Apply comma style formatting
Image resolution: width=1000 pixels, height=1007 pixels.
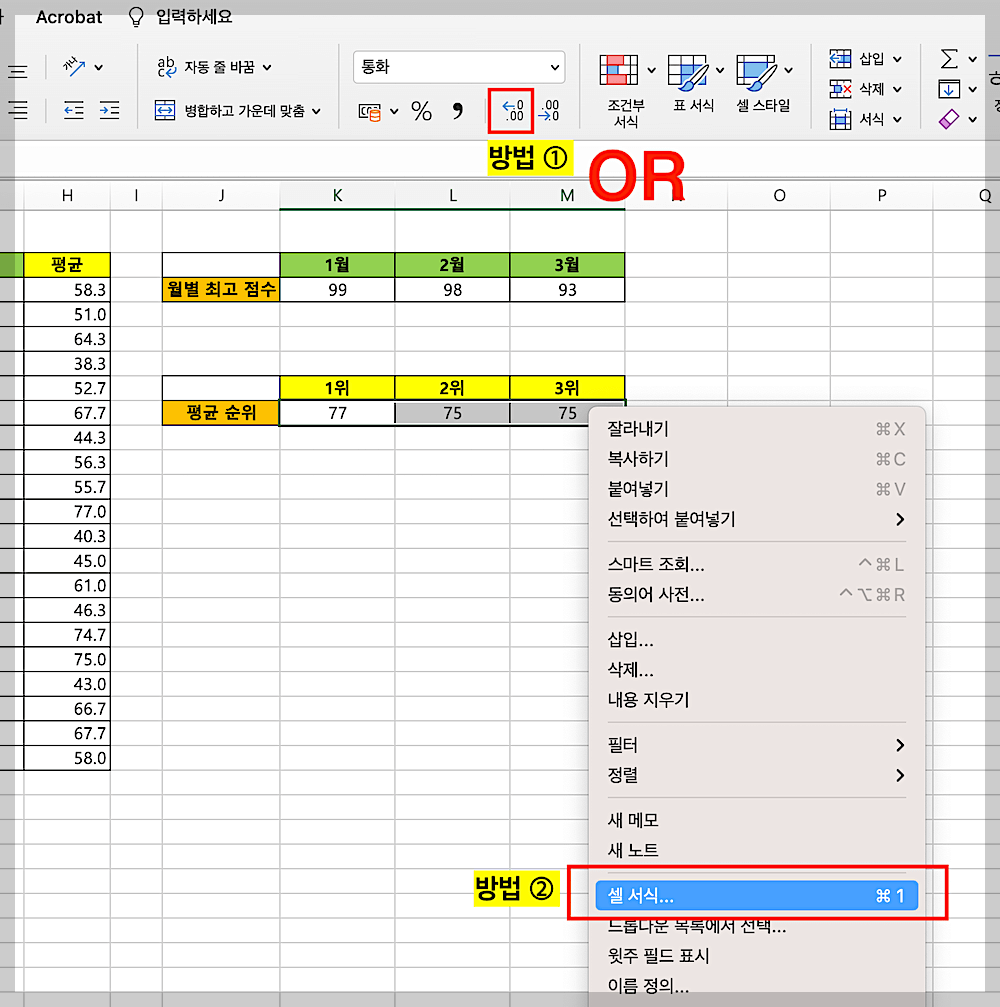point(458,110)
